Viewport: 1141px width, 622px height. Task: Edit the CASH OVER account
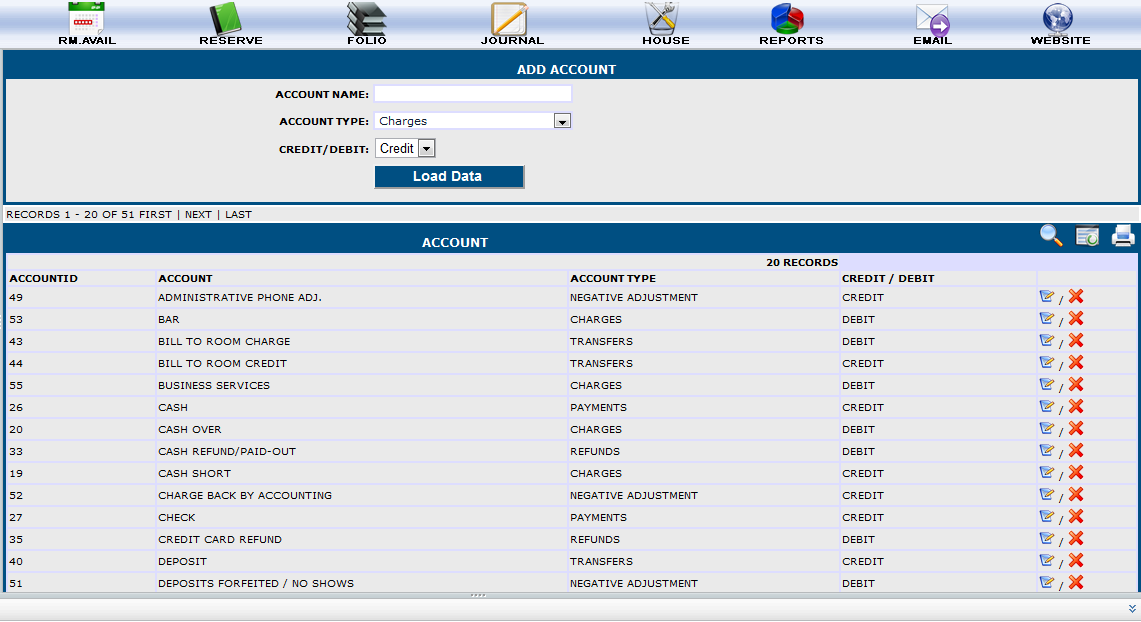(1046, 428)
